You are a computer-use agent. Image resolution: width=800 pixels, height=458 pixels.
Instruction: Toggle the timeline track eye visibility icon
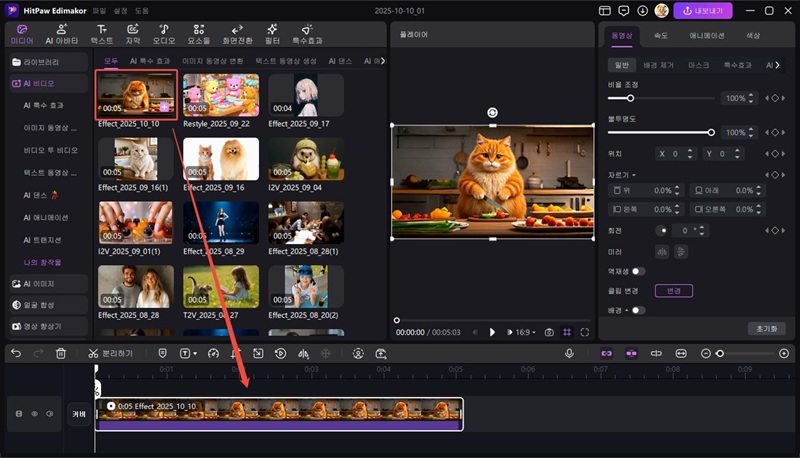click(x=34, y=413)
